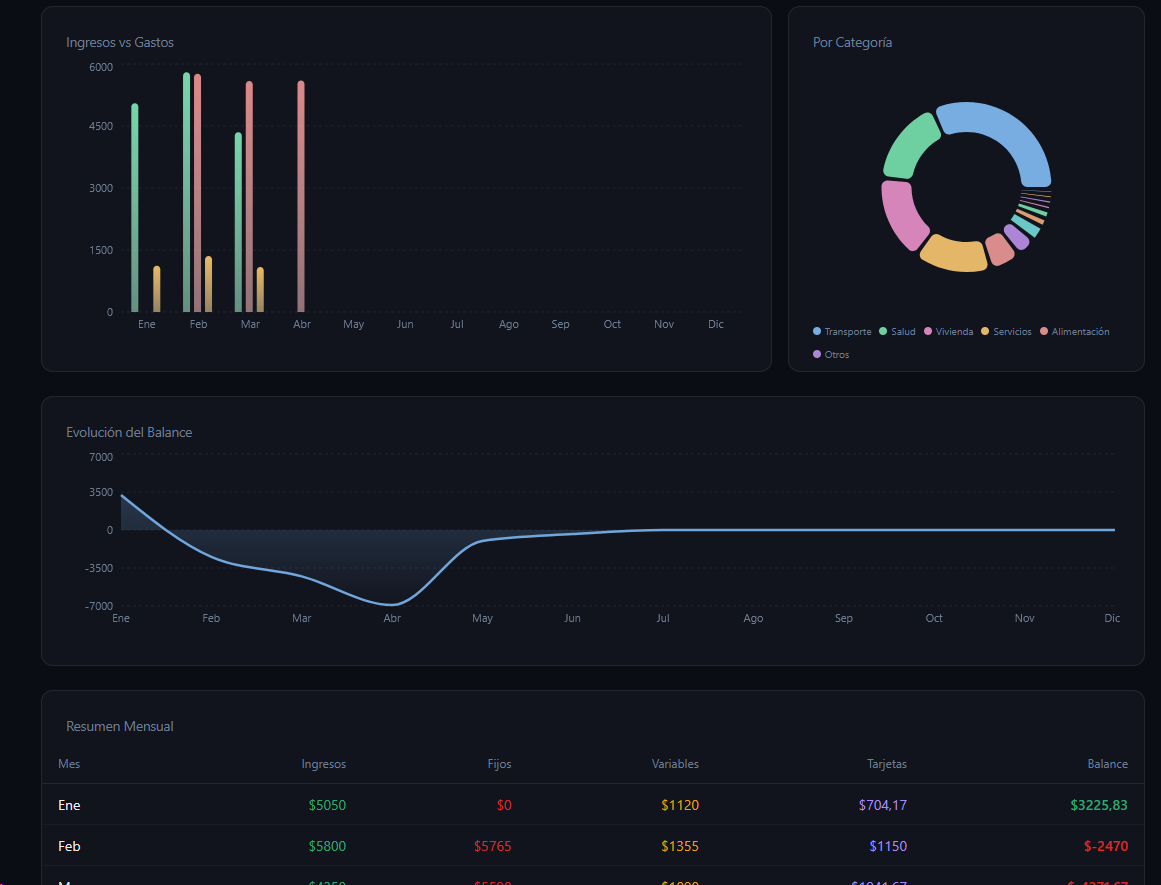Click the Resumen Mensual heading
1161x885 pixels.
120,727
